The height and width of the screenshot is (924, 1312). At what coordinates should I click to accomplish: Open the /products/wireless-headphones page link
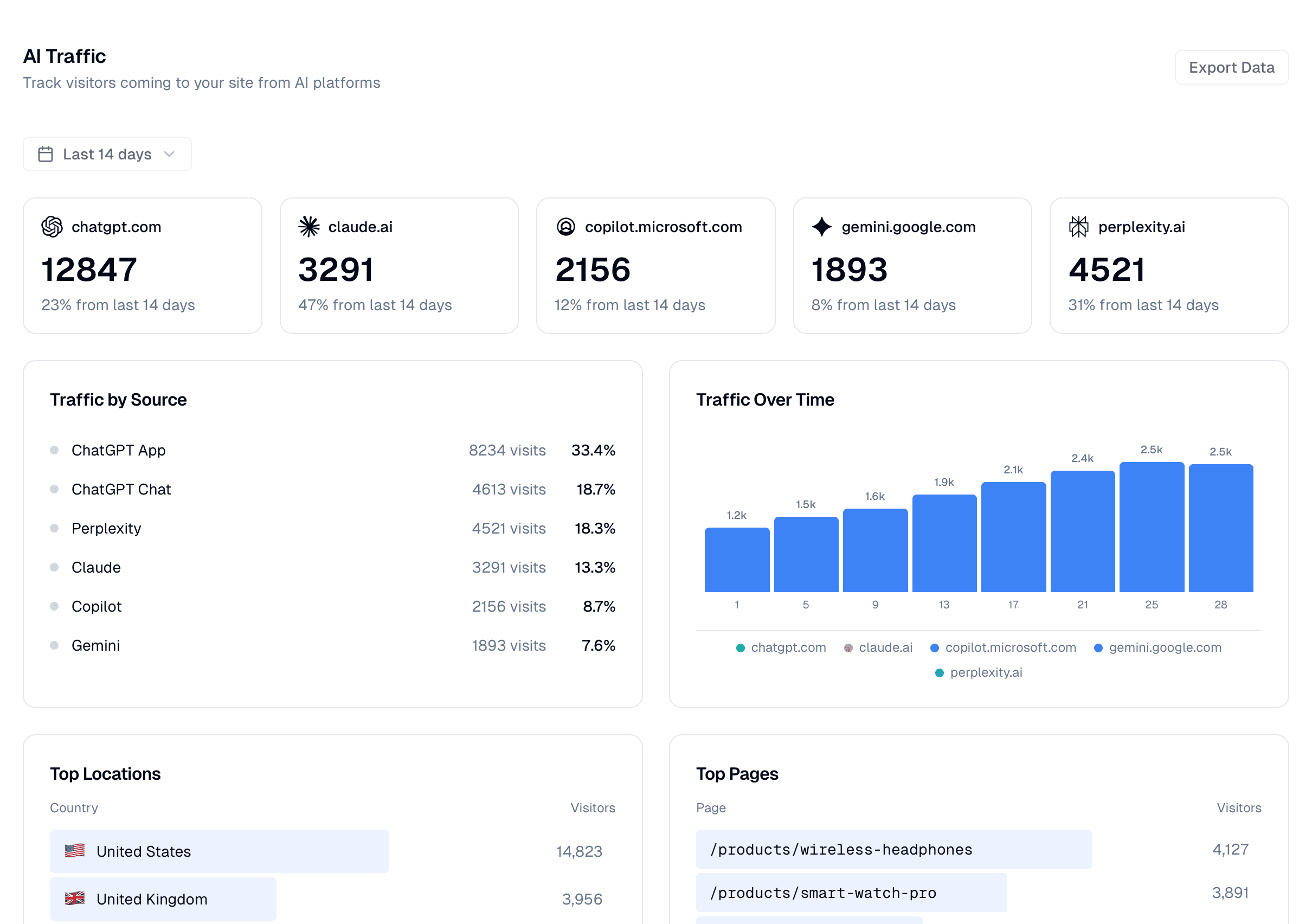(841, 849)
